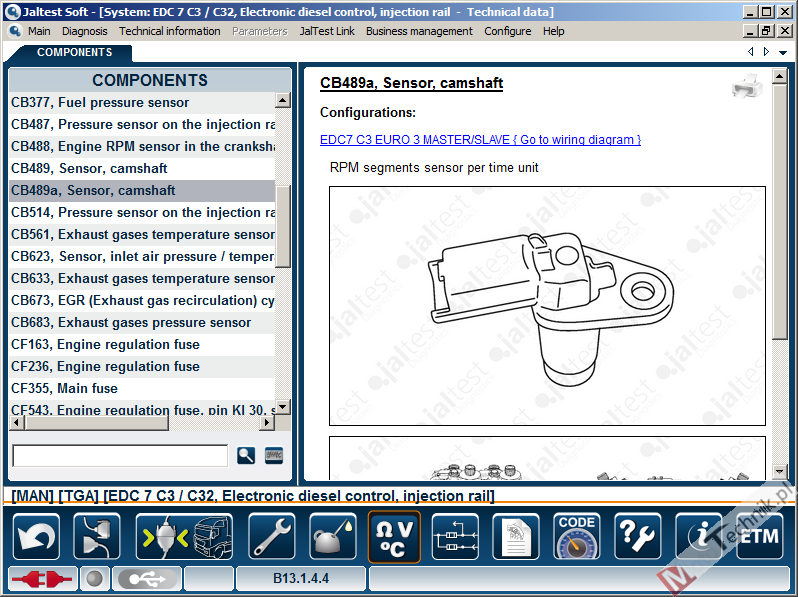Select CB489a, Sensor, camshaft row
This screenshot has height=597, width=798.
pos(142,190)
